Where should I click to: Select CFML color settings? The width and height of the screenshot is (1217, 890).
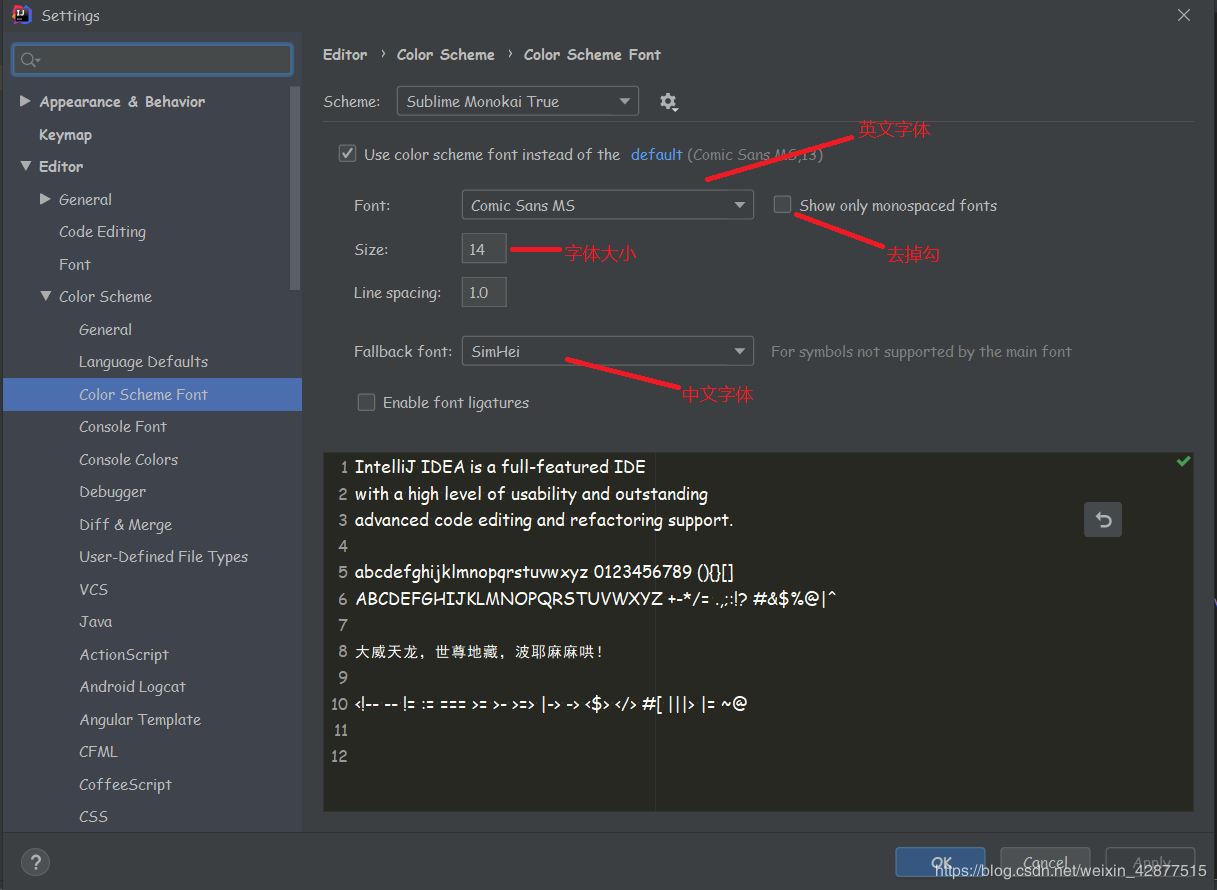[98, 751]
